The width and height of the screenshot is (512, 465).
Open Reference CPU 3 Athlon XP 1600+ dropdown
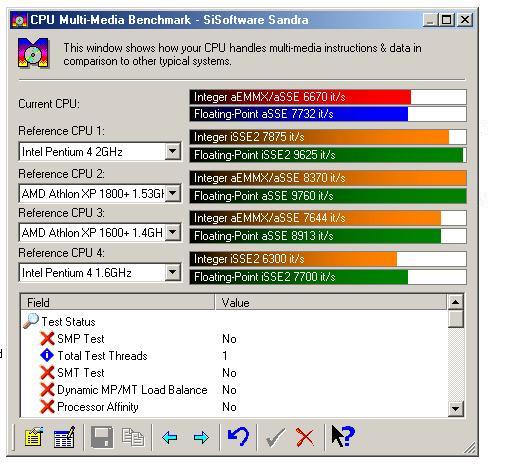click(x=172, y=232)
